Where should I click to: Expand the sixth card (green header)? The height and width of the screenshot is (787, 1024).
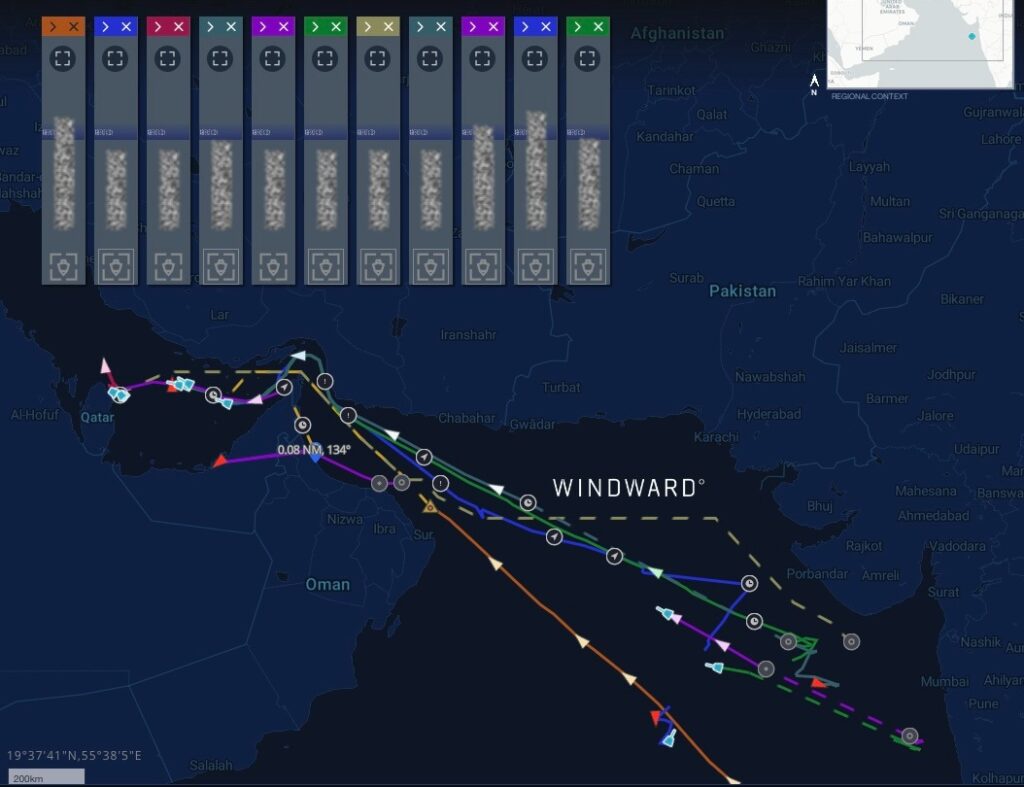click(315, 27)
